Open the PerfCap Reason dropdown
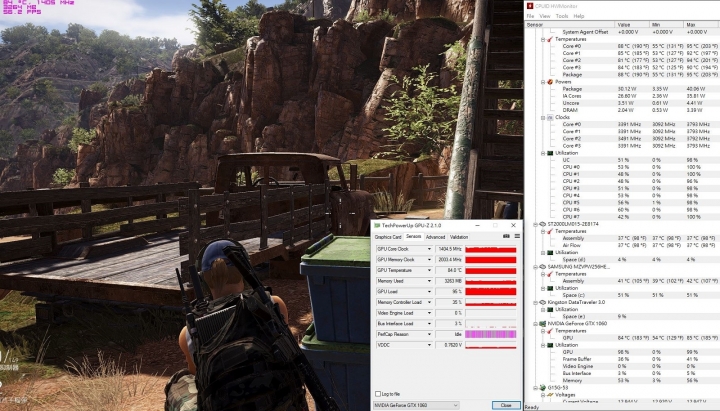 coord(429,334)
